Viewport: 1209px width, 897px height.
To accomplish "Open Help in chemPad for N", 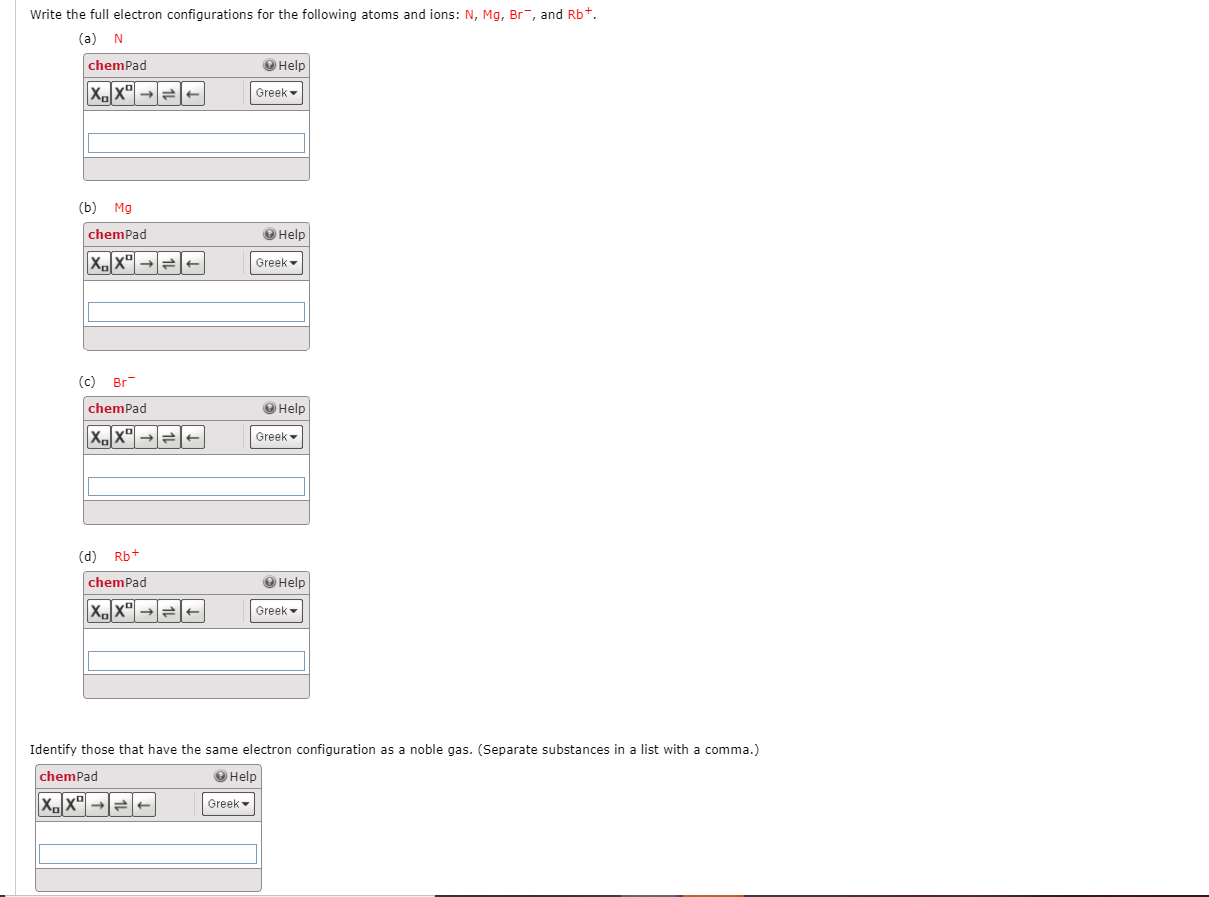I will [x=285, y=65].
